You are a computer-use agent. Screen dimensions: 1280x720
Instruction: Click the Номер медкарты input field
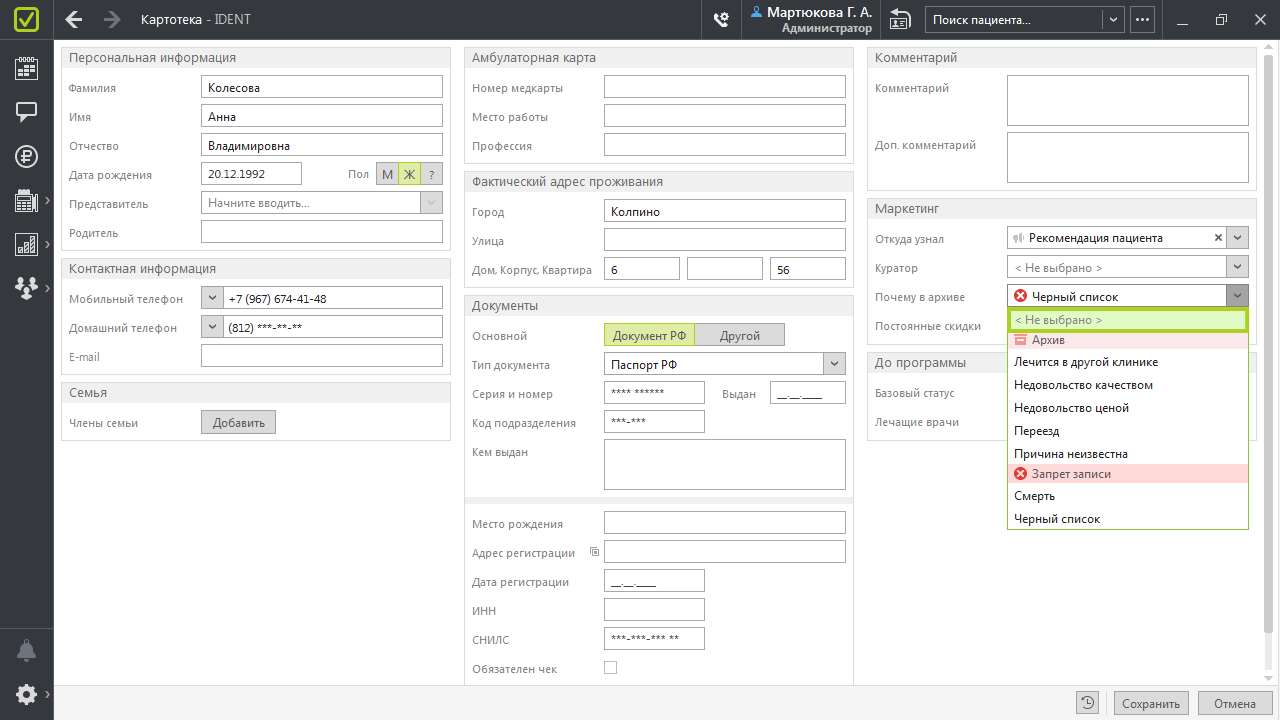(x=724, y=88)
